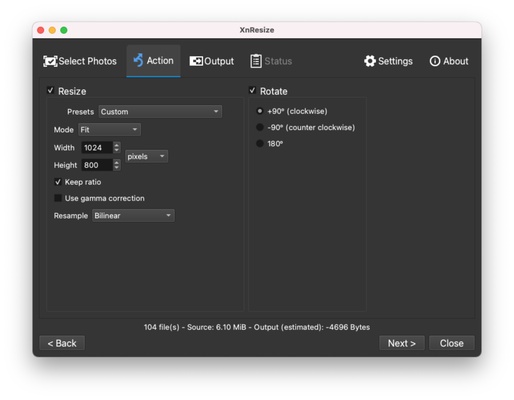The width and height of the screenshot is (514, 400).
Task: Click the red close window button
Action: [41, 30]
